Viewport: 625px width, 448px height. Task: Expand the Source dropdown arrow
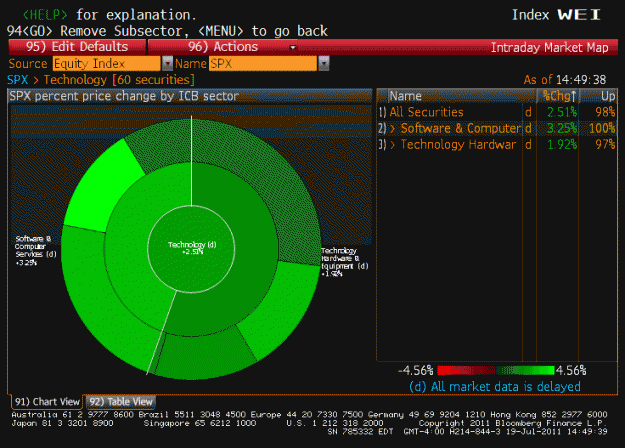pos(167,63)
